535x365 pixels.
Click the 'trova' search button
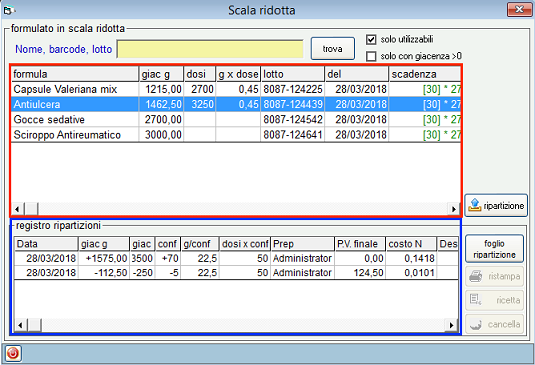point(333,49)
